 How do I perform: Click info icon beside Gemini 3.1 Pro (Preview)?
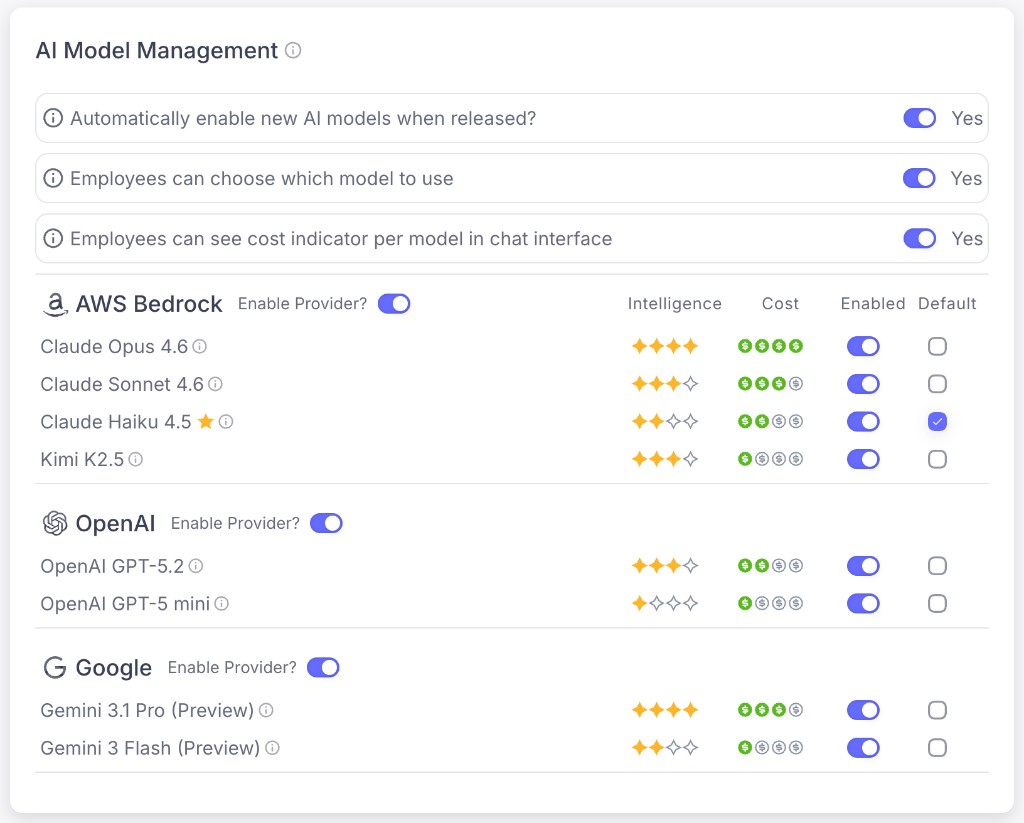pos(266,710)
